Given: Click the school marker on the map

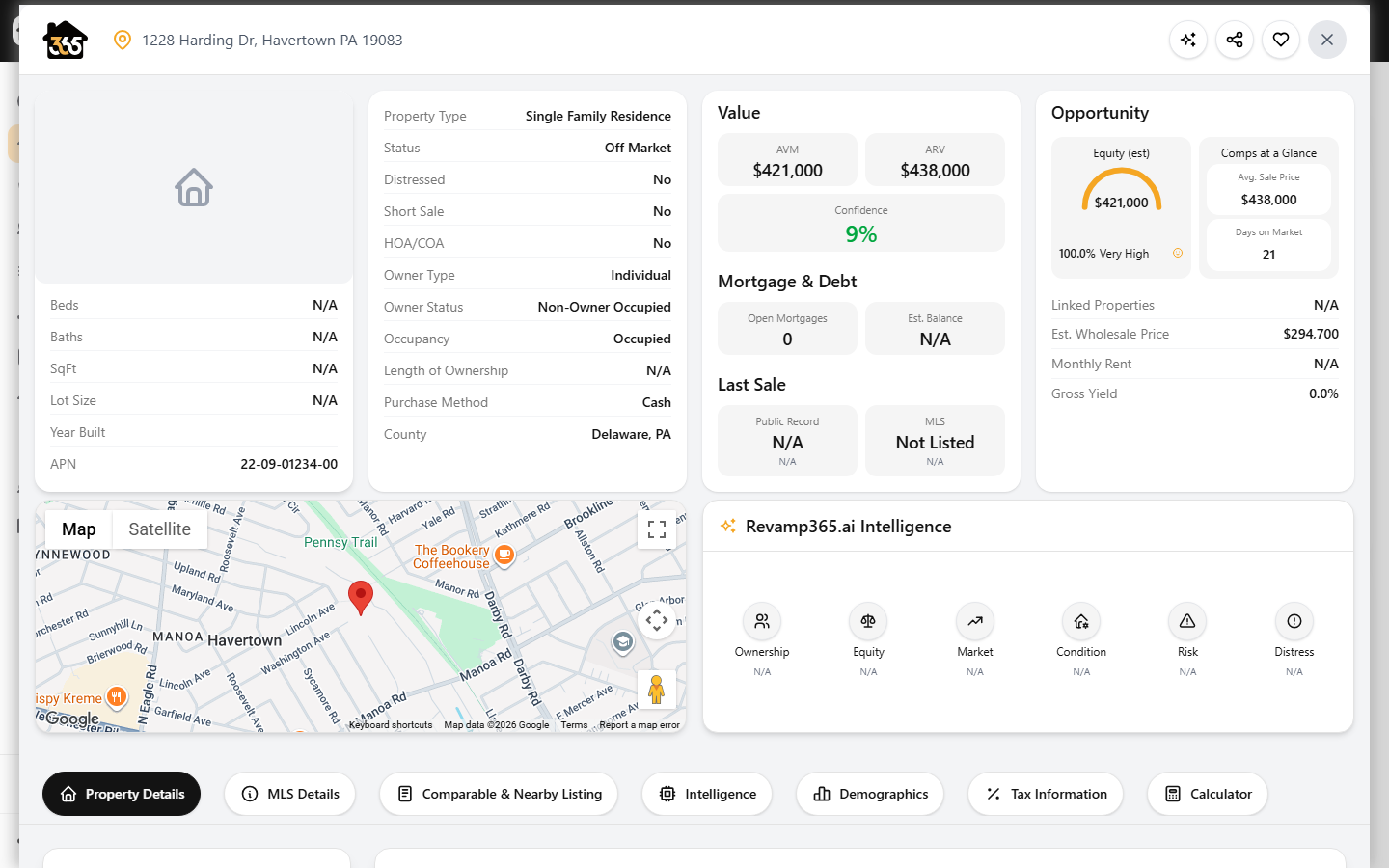Looking at the screenshot, I should coord(623,642).
